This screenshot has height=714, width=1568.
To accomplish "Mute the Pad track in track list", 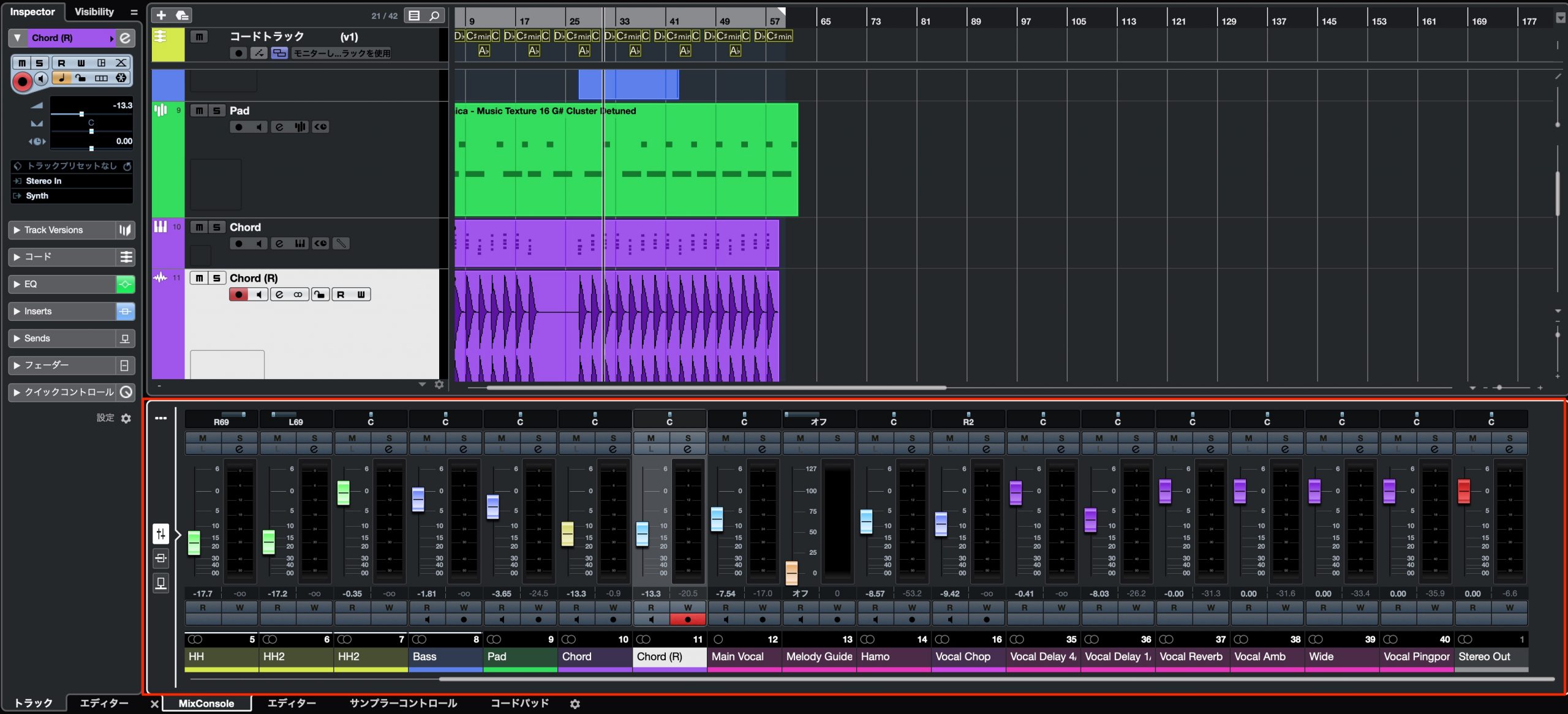I will pos(199,110).
